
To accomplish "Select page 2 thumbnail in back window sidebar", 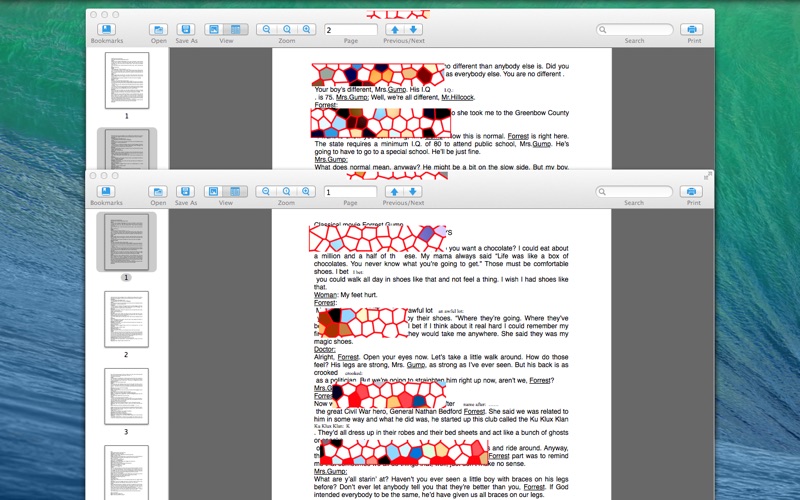I will click(127, 148).
